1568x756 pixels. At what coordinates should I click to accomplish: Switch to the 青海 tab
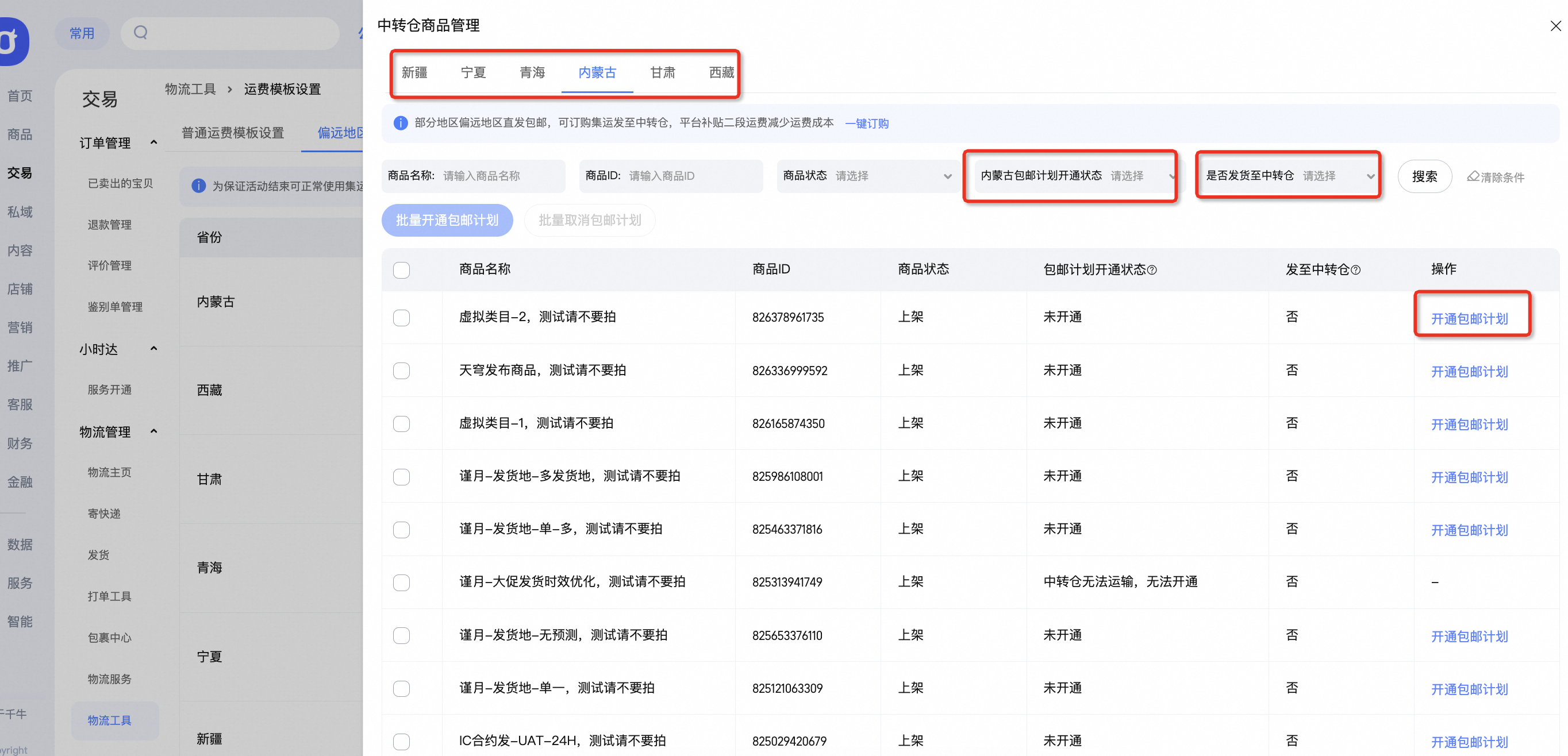(532, 72)
